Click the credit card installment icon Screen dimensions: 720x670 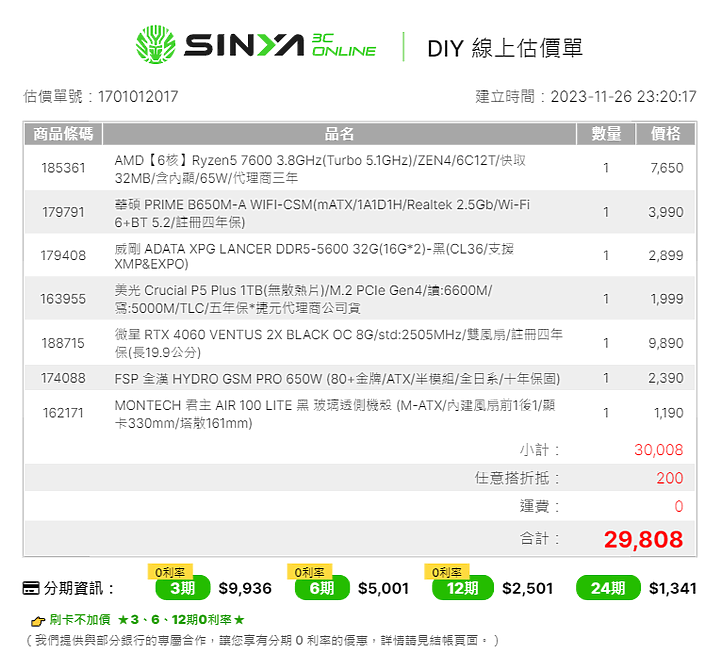pyautogui.click(x=31, y=588)
